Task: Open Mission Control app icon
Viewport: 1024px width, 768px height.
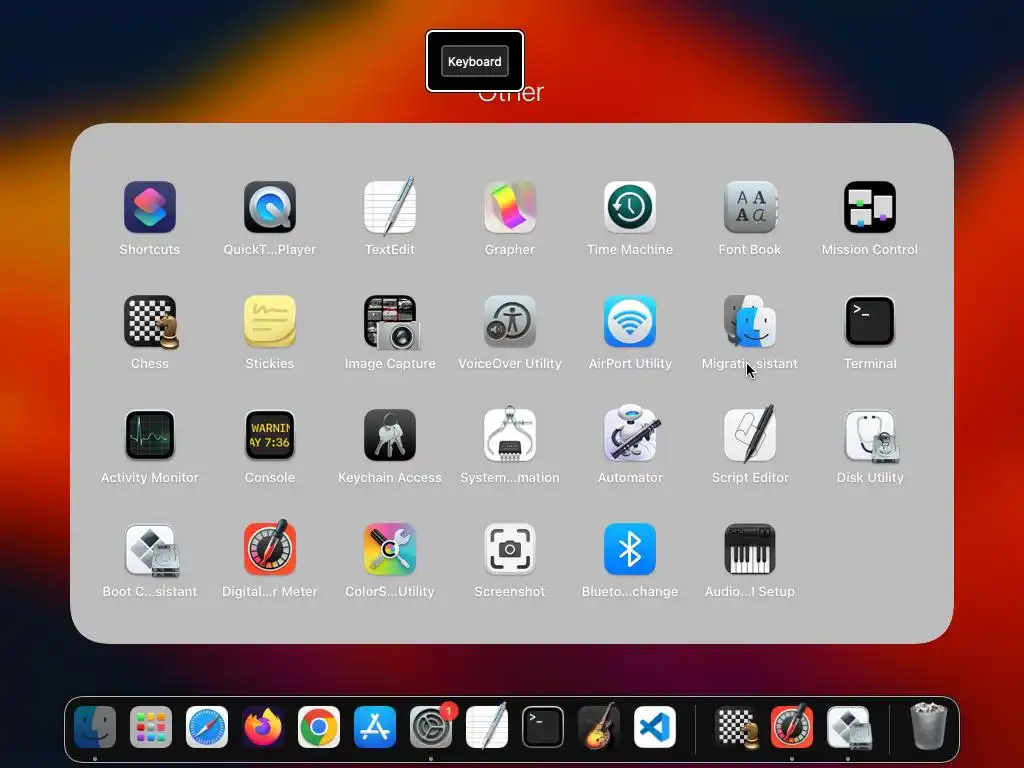Action: 870,208
